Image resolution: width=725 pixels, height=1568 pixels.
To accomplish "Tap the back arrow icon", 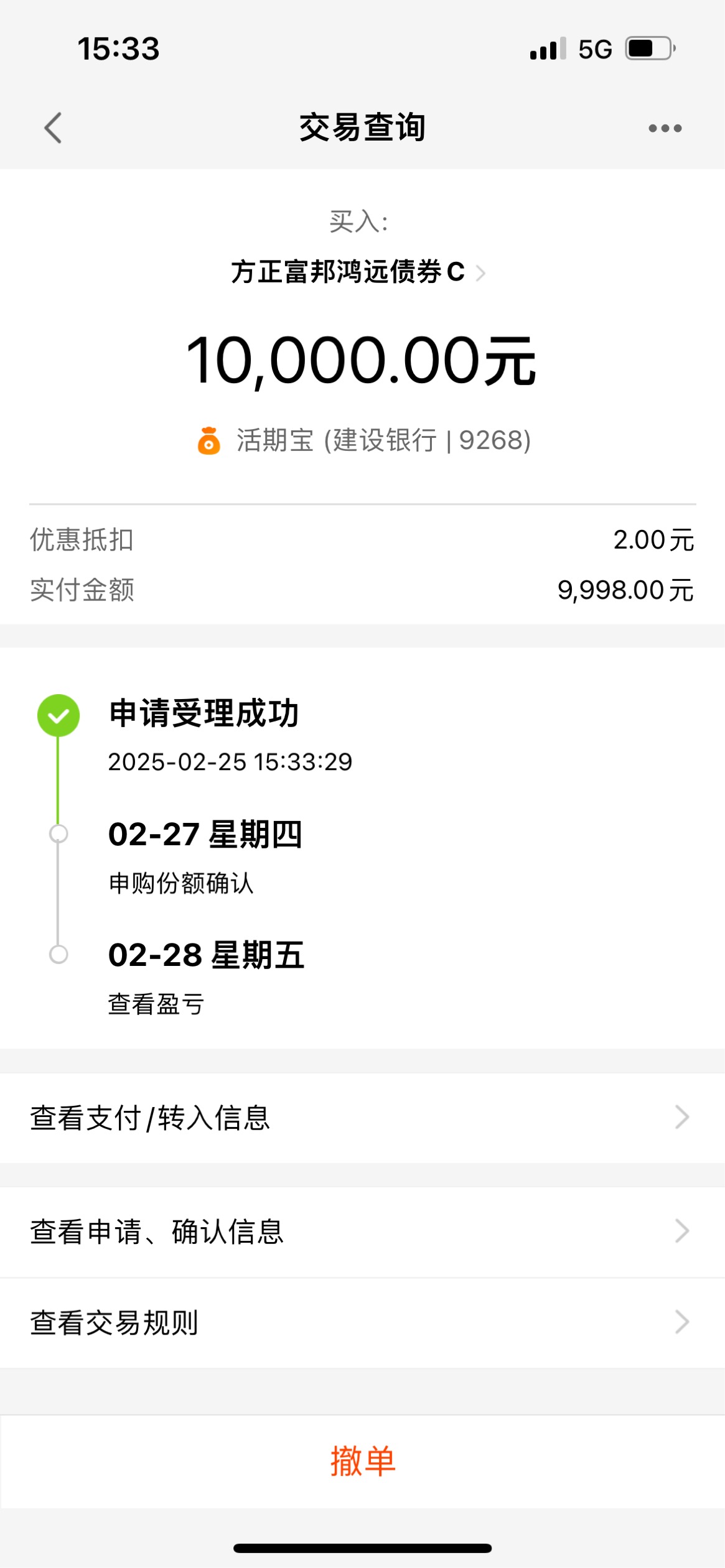I will (x=54, y=128).
